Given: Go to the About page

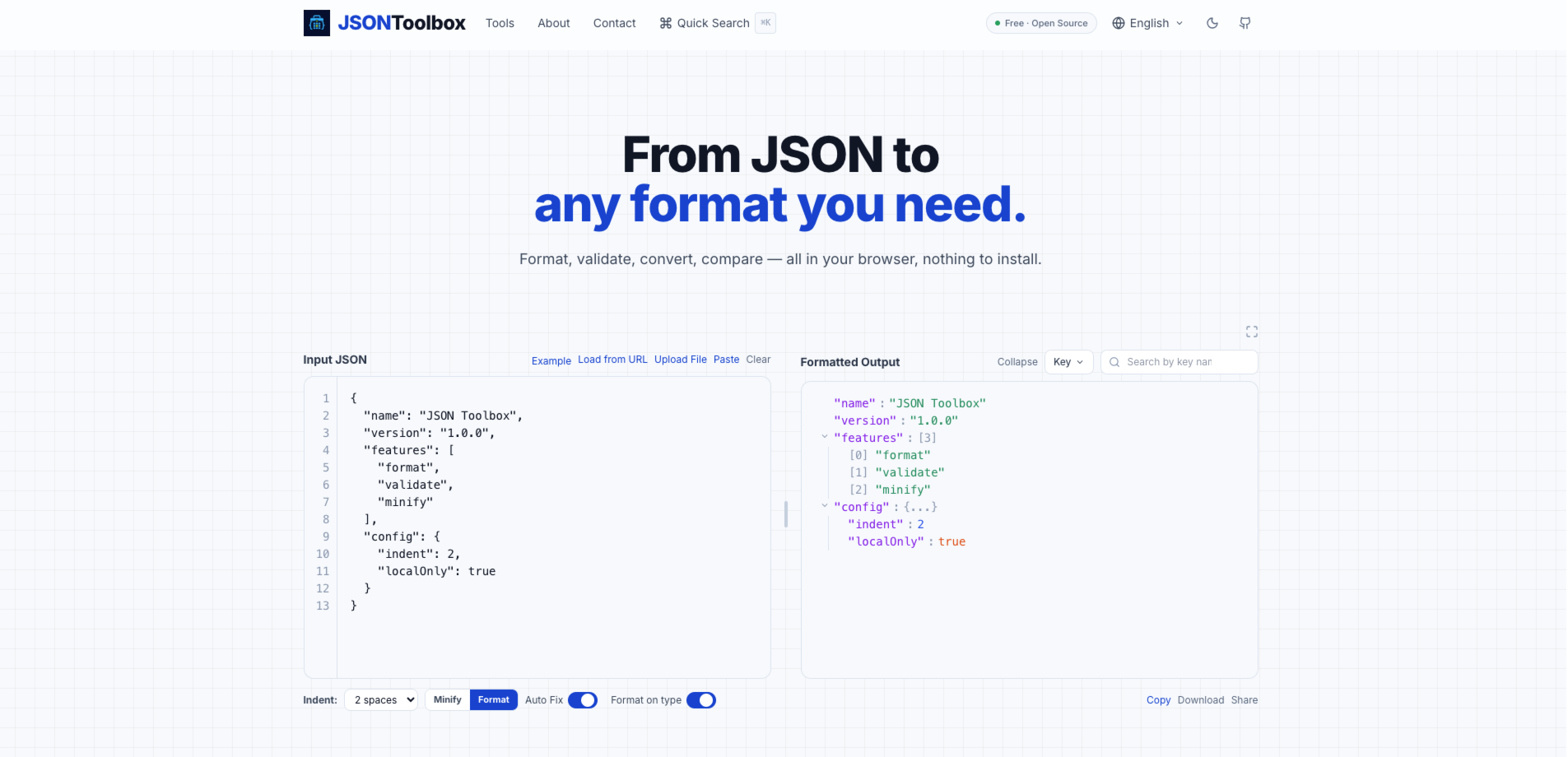Looking at the screenshot, I should (554, 23).
